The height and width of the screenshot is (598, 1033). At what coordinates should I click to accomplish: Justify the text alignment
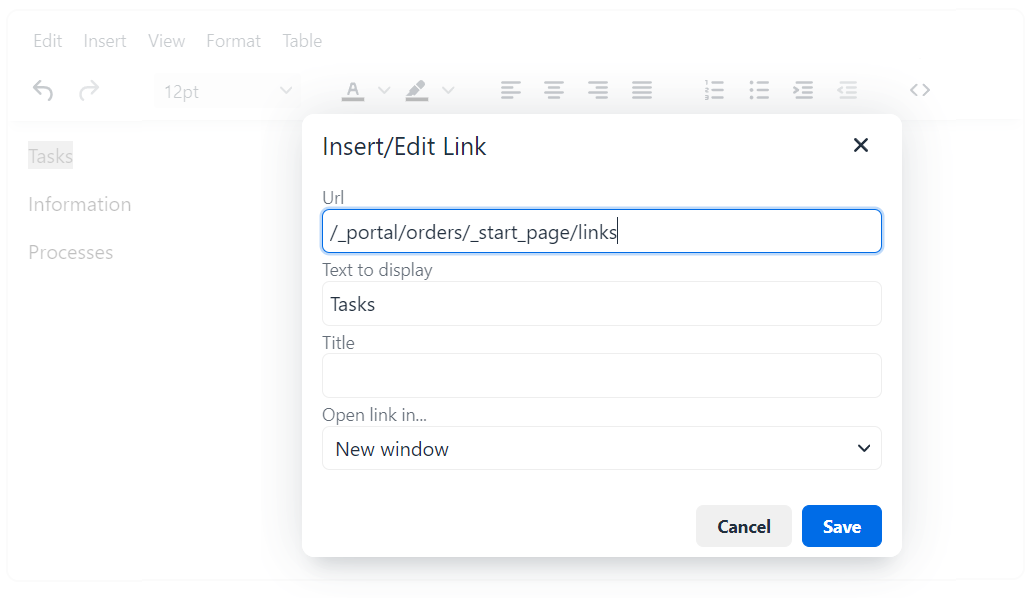pos(642,90)
